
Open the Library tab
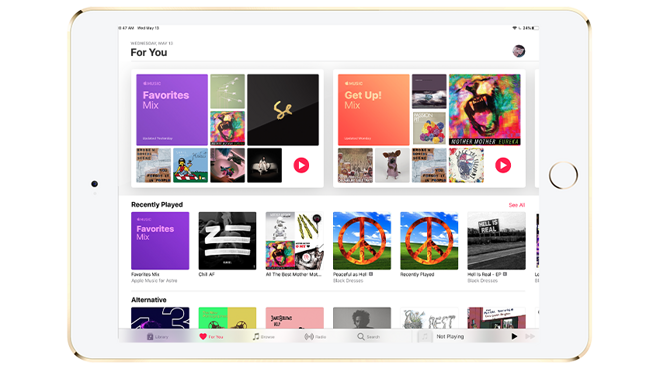click(x=158, y=337)
